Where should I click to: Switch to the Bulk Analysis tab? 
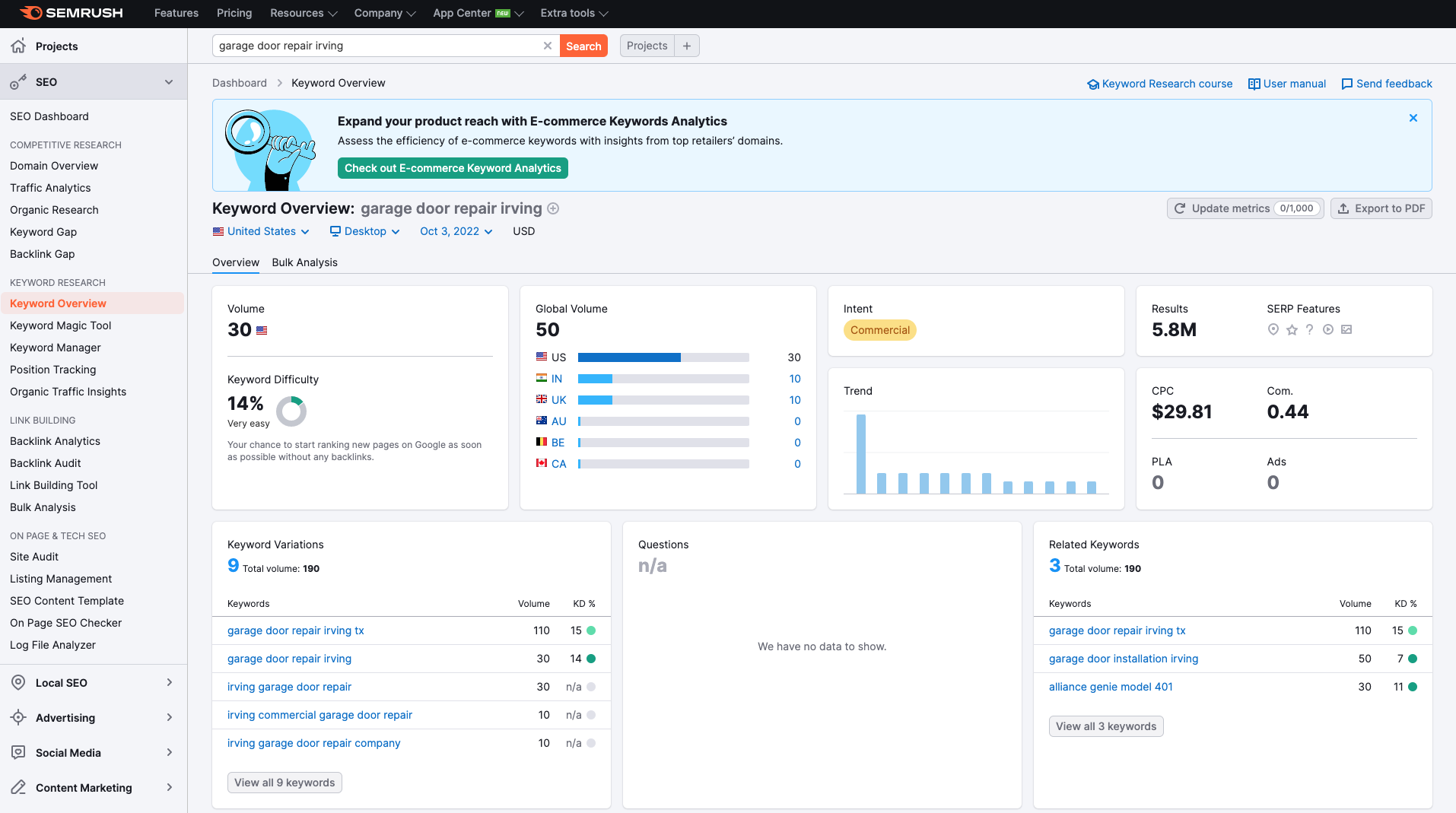(304, 262)
